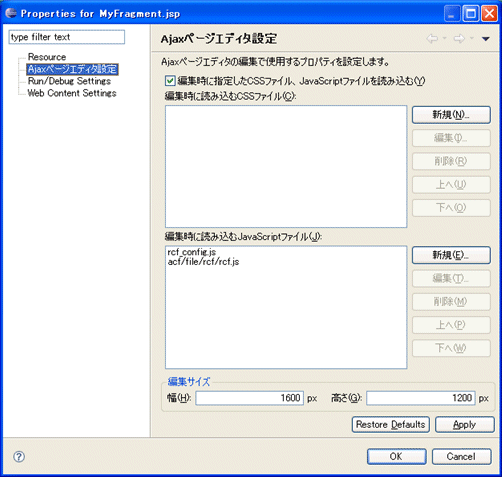The width and height of the screenshot is (502, 477).
Task: Click 上へ(P) button for JavaScript list
Action: 451,325
